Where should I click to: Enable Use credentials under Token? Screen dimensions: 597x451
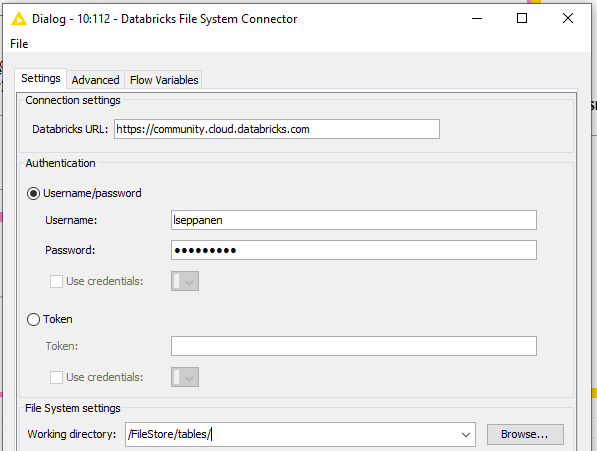[x=56, y=378]
